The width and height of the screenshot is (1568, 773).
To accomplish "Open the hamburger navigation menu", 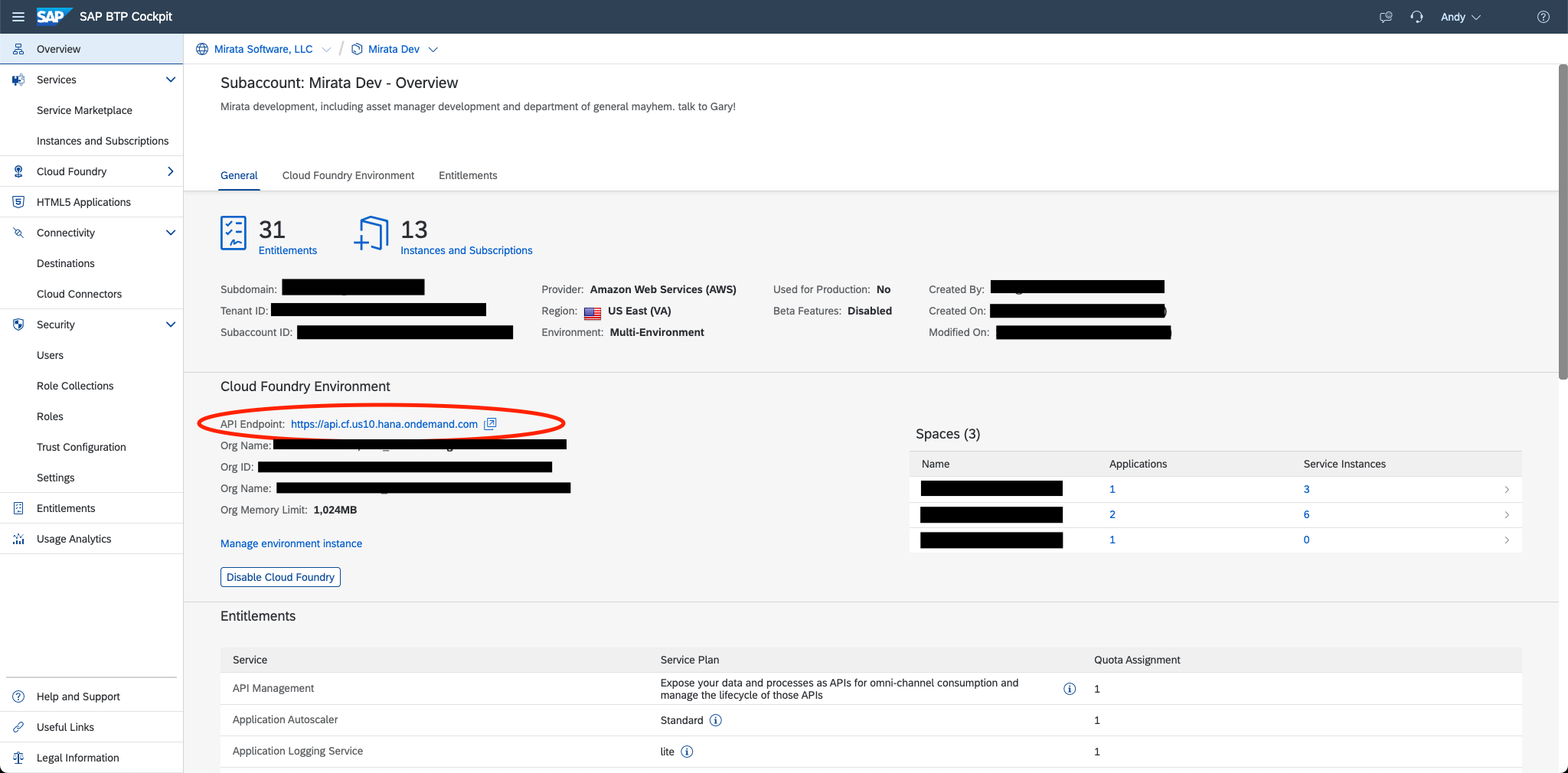I will click(18, 17).
